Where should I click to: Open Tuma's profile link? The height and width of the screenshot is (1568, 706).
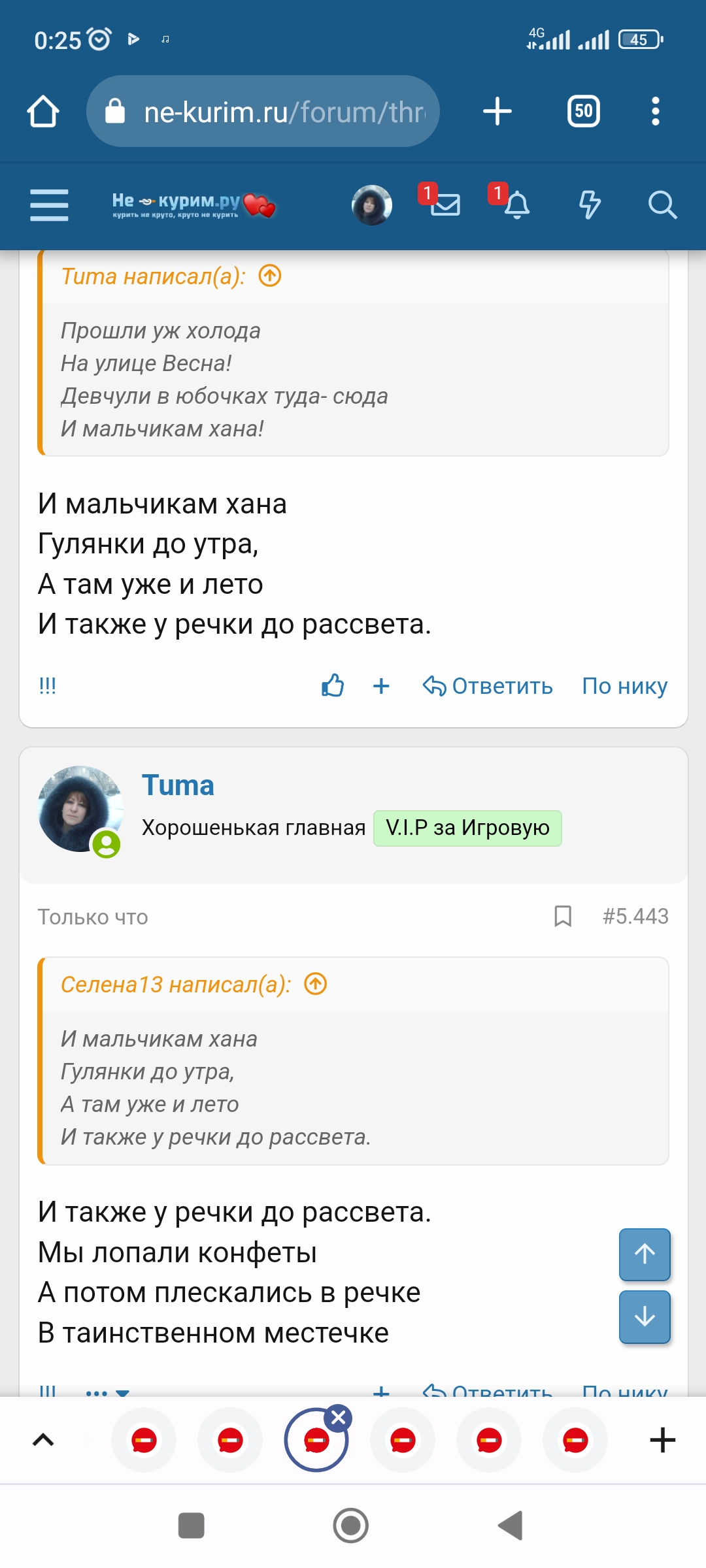178,785
